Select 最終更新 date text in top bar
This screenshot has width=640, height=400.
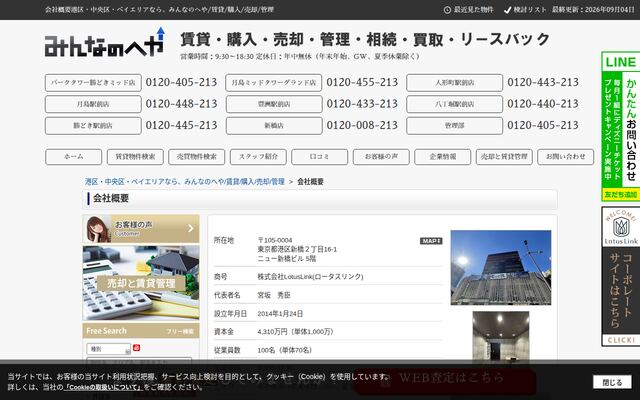tap(593, 9)
